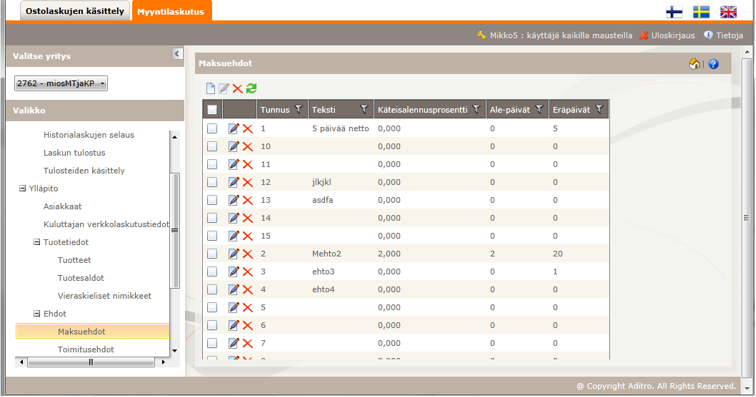Switch to Myyntilaskutus tab
The image size is (756, 397).
click(171, 11)
